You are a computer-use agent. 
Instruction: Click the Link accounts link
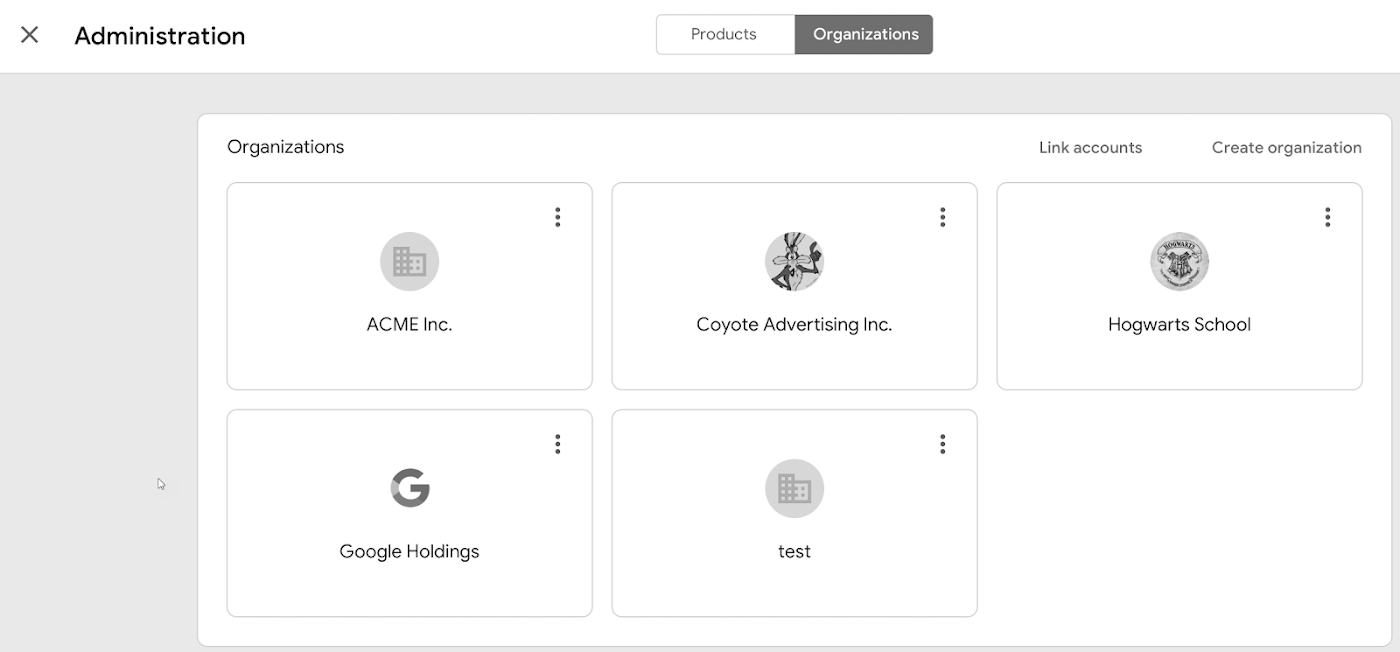pyautogui.click(x=1090, y=147)
